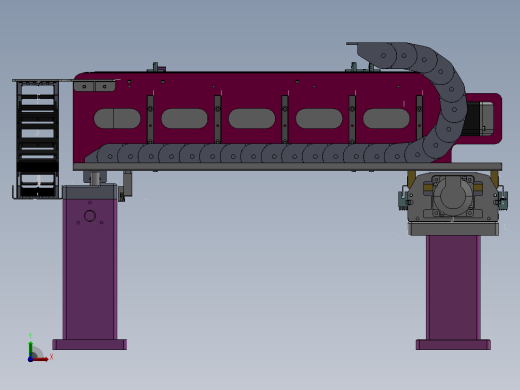Select the rightmost oval slot in the maroon panel
Screen dimensions: 520x390
point(386,118)
